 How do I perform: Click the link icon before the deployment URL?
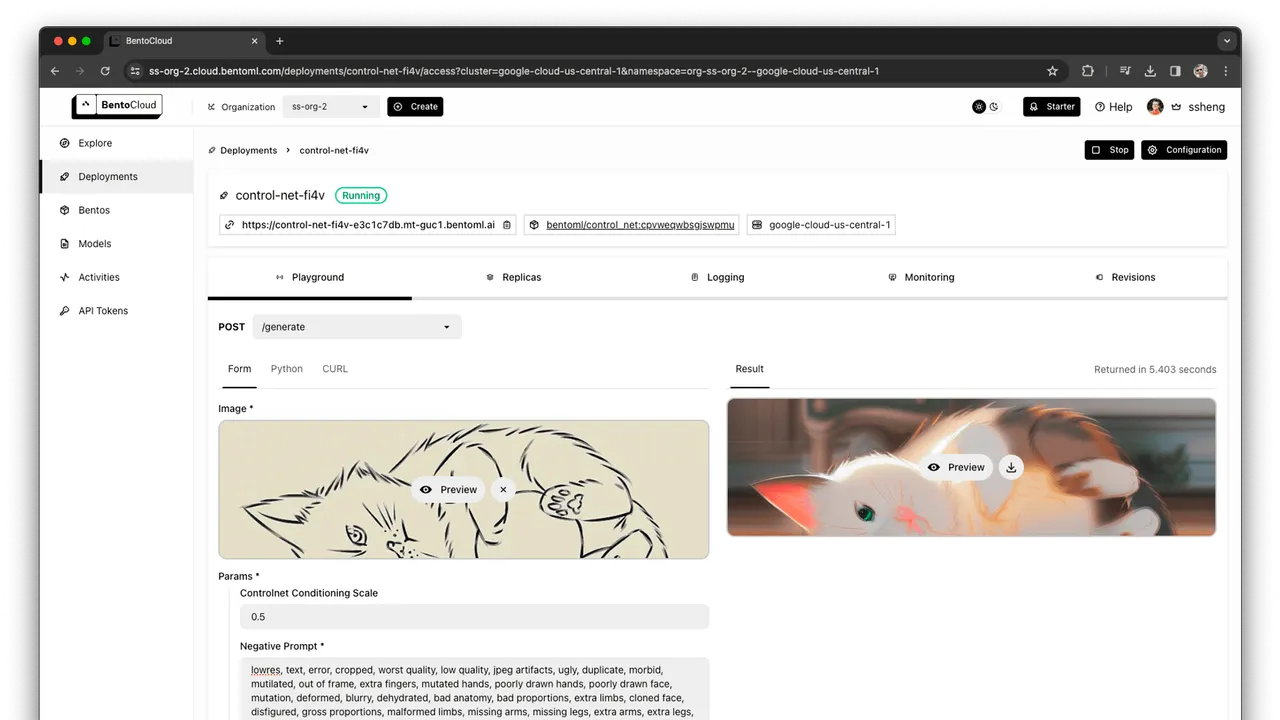(231, 225)
